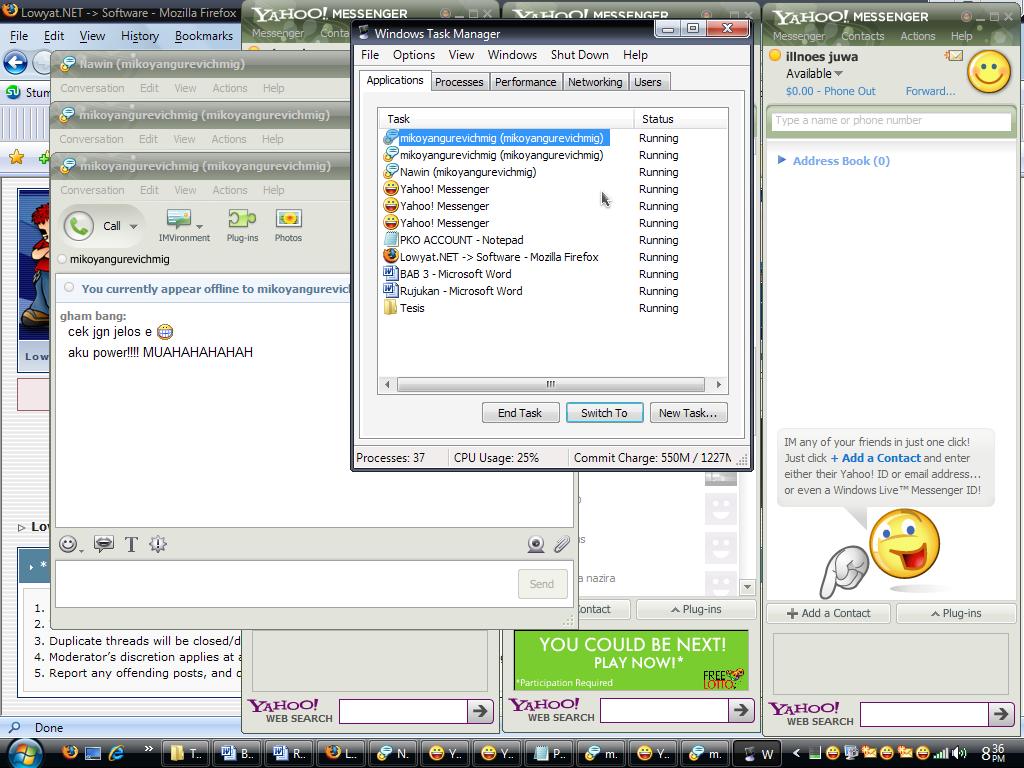Open the IMVironment dropdown arrow

click(199, 226)
